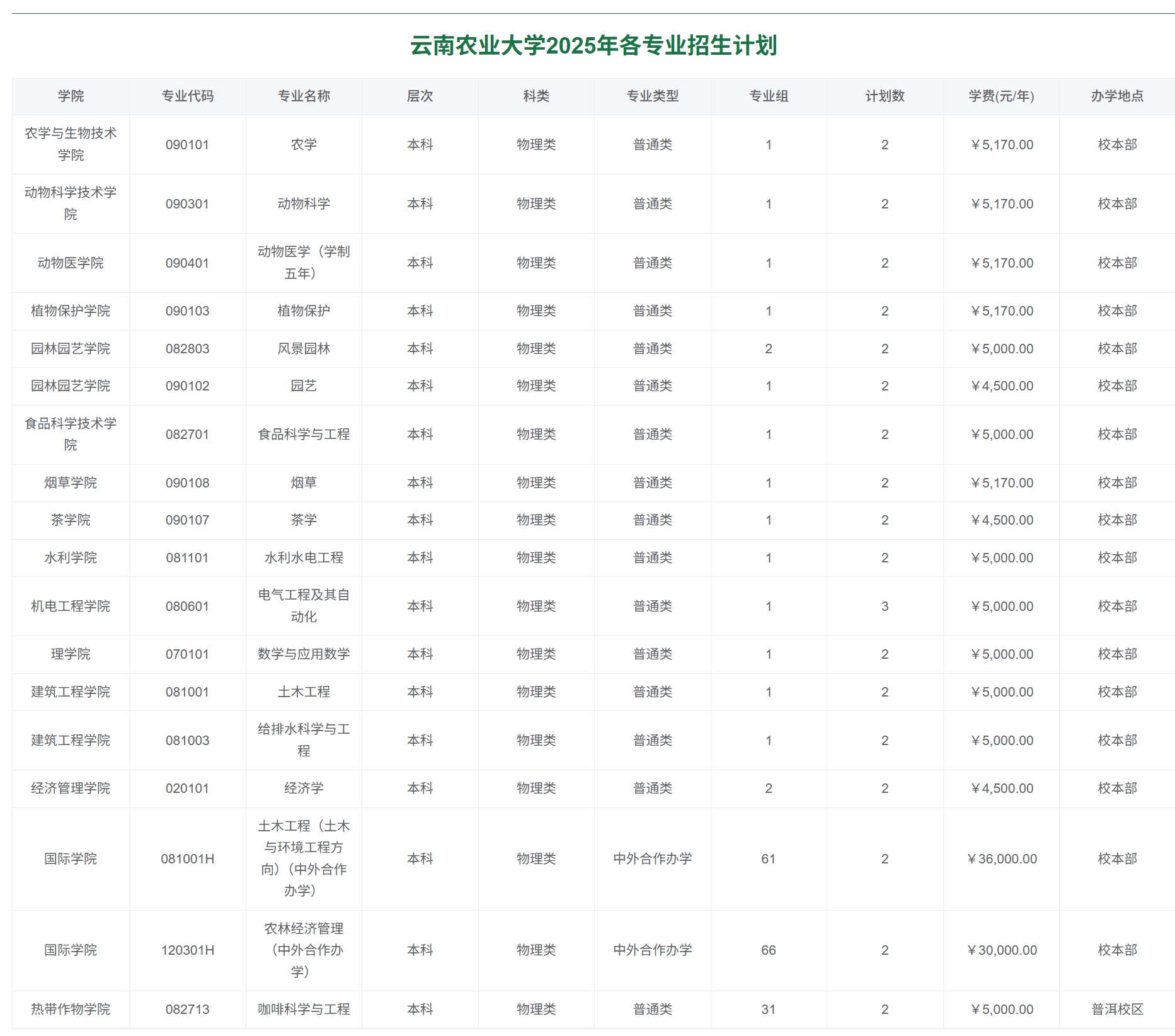This screenshot has width=1175, height=1036.
Task: Click the tuition cell ¥36,000.00
Action: tap(1001, 859)
